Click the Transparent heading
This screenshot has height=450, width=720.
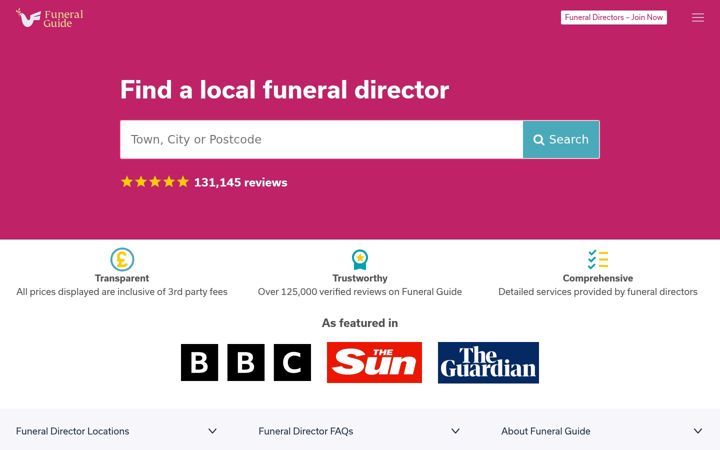tap(122, 278)
